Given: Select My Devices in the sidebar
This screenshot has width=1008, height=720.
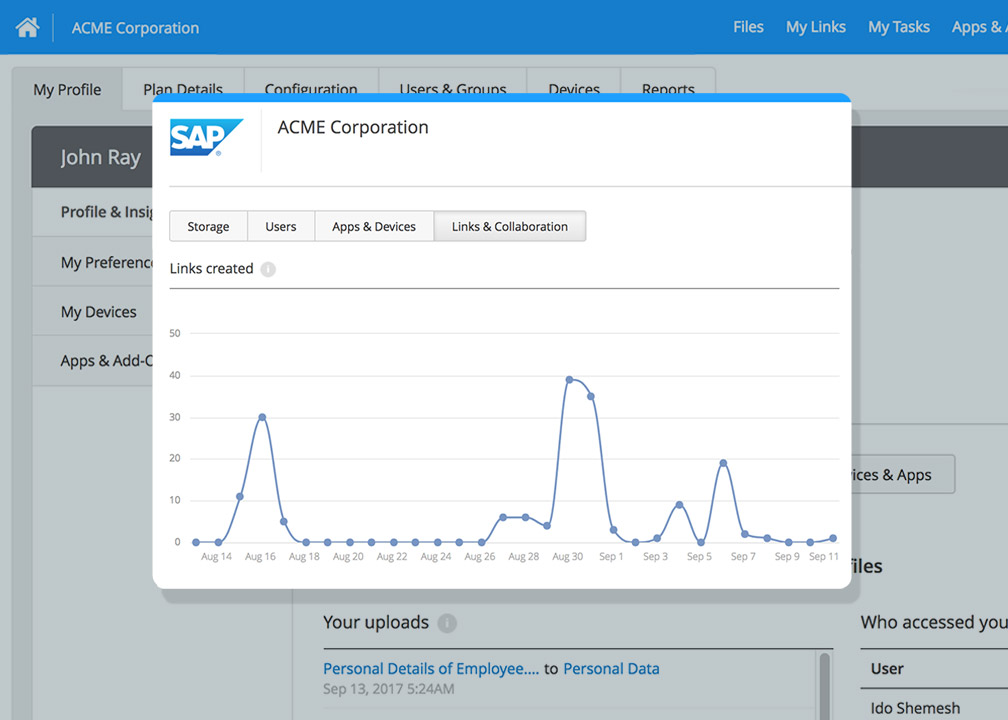Looking at the screenshot, I should 98,312.
